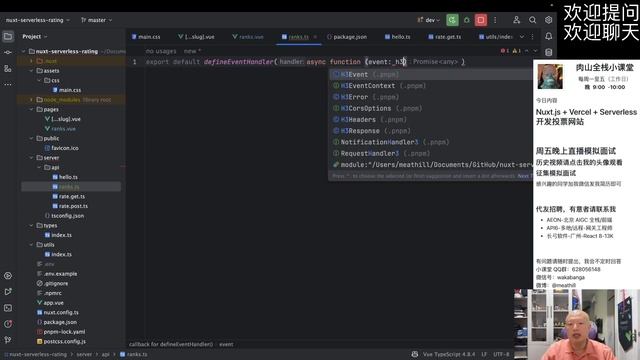Select H3EventContext completion suggestion

pos(431,86)
